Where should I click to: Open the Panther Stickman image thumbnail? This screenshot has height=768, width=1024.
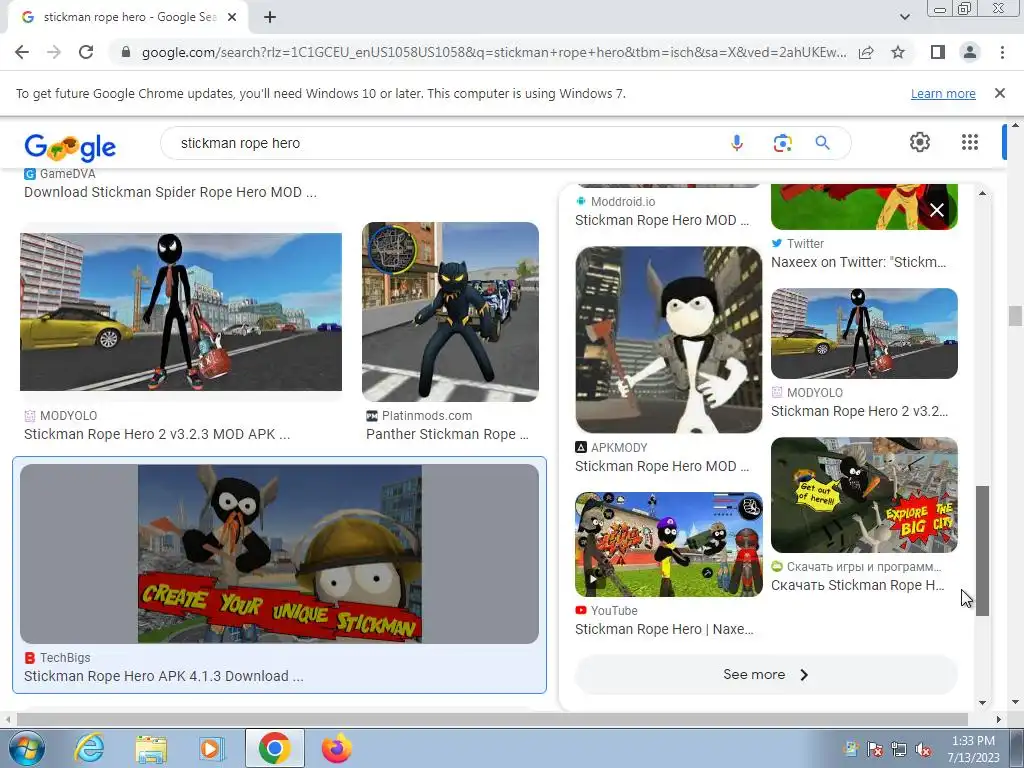tap(450, 312)
